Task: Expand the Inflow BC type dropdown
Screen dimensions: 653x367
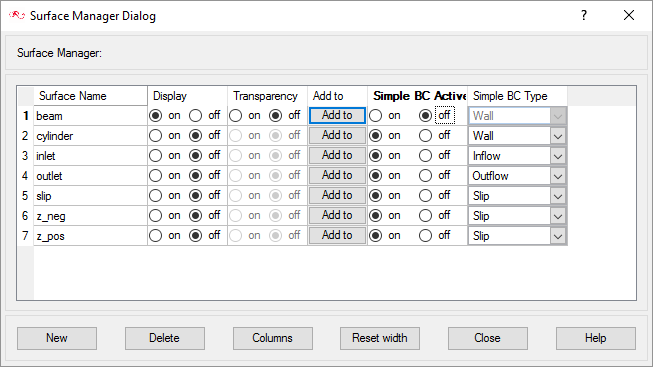Action: click(558, 156)
